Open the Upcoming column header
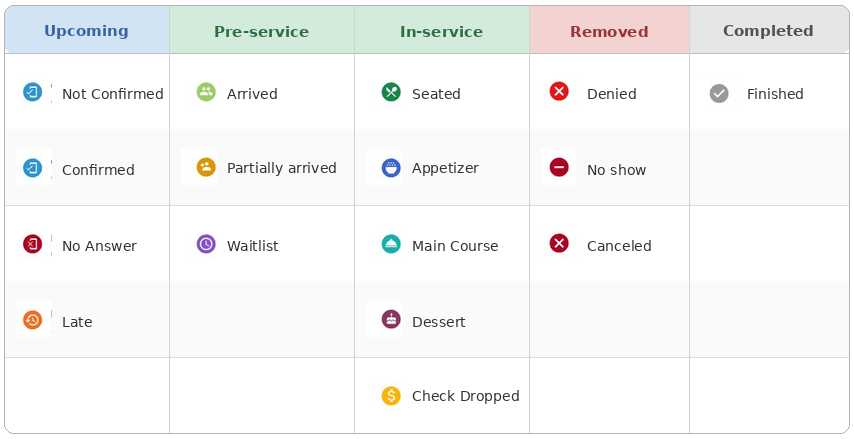This screenshot has width=854, height=439. click(87, 31)
